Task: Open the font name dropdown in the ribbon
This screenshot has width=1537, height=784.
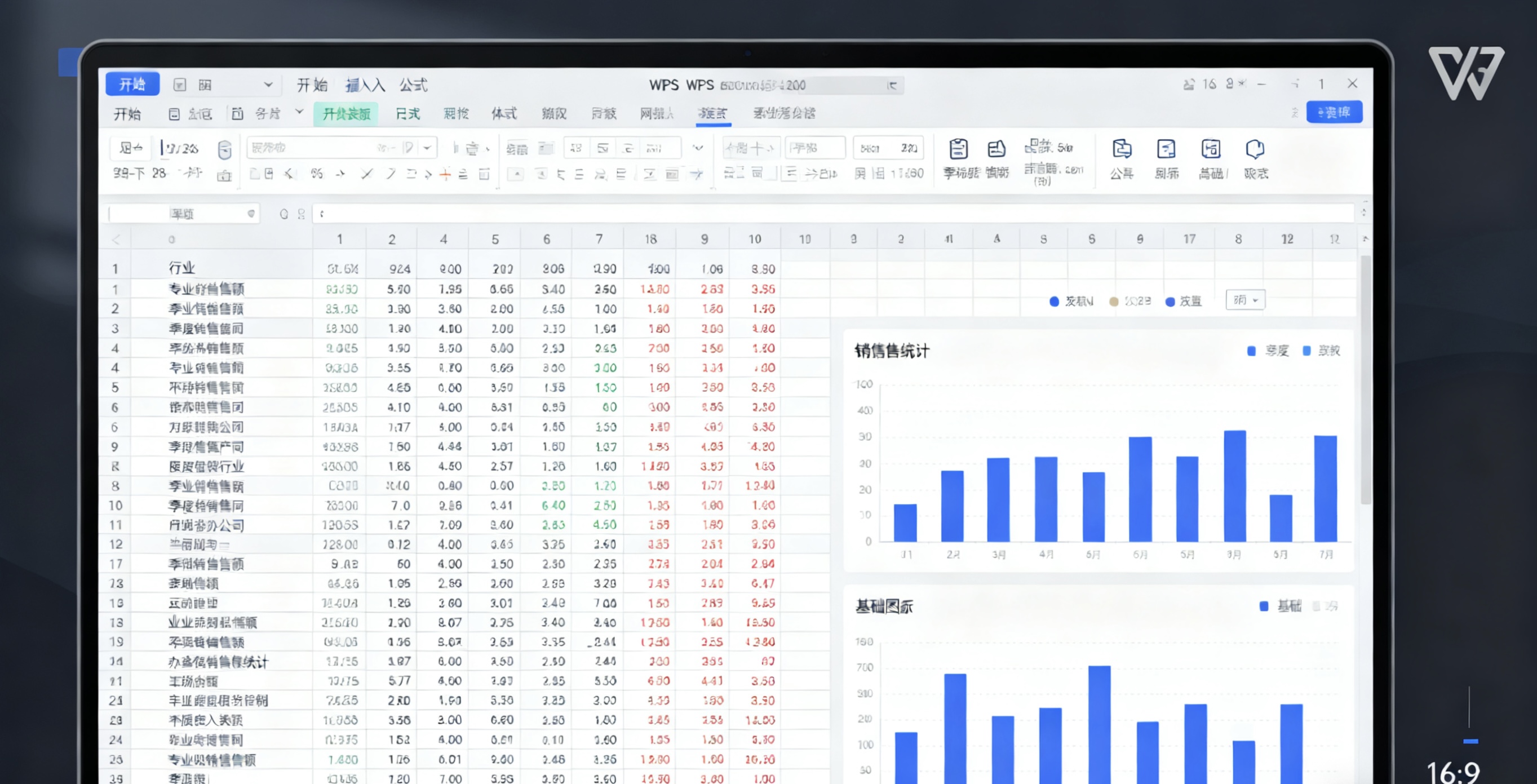Action: click(x=427, y=147)
